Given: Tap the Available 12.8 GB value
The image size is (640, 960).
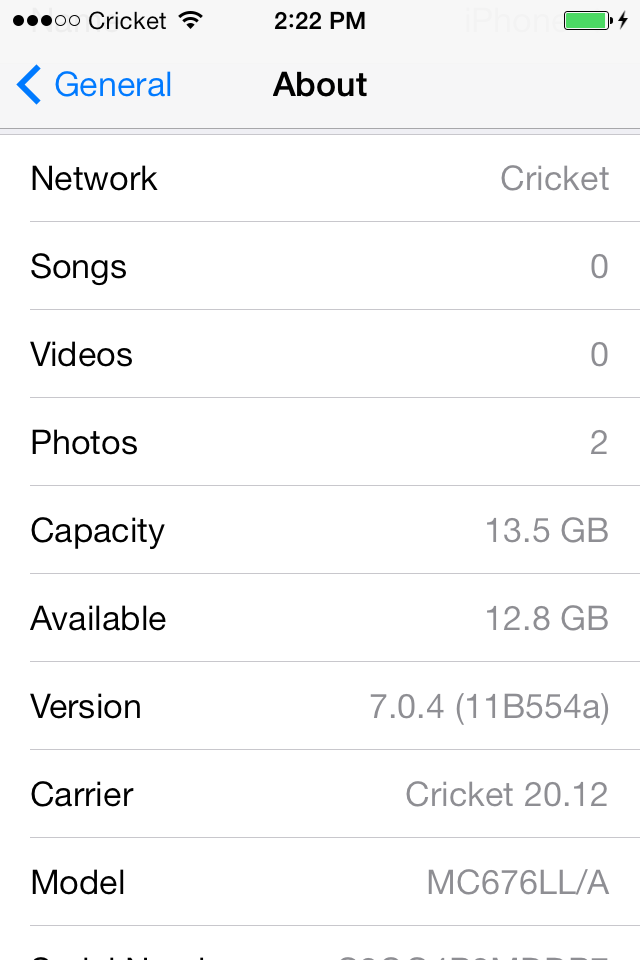Looking at the screenshot, I should coord(546,618).
